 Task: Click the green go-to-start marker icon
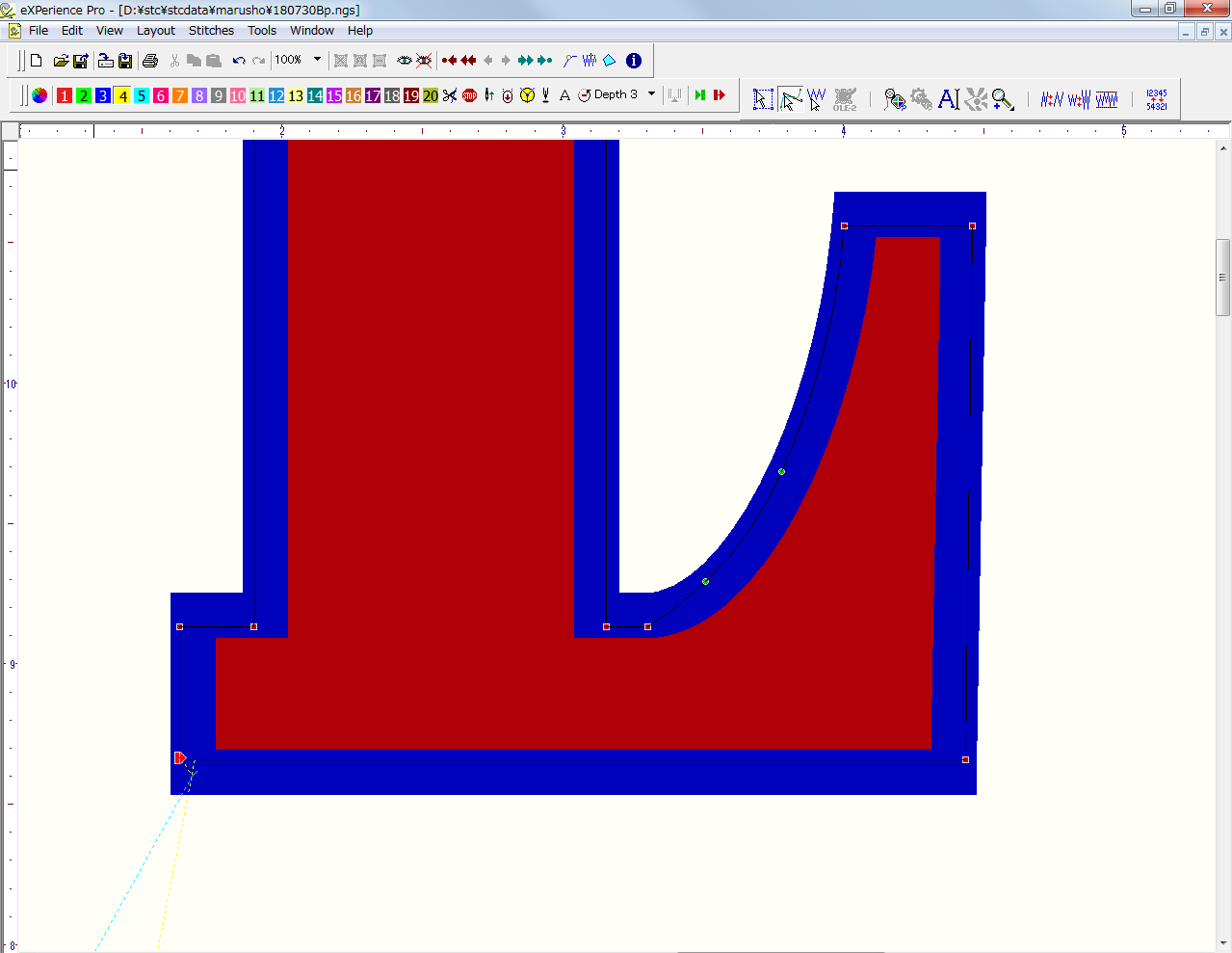click(x=700, y=95)
